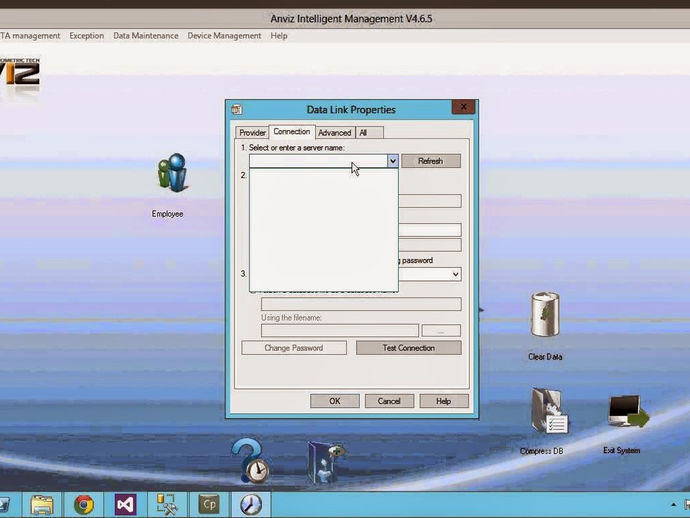
Task: Launch Chrome from the taskbar
Action: tap(84, 504)
